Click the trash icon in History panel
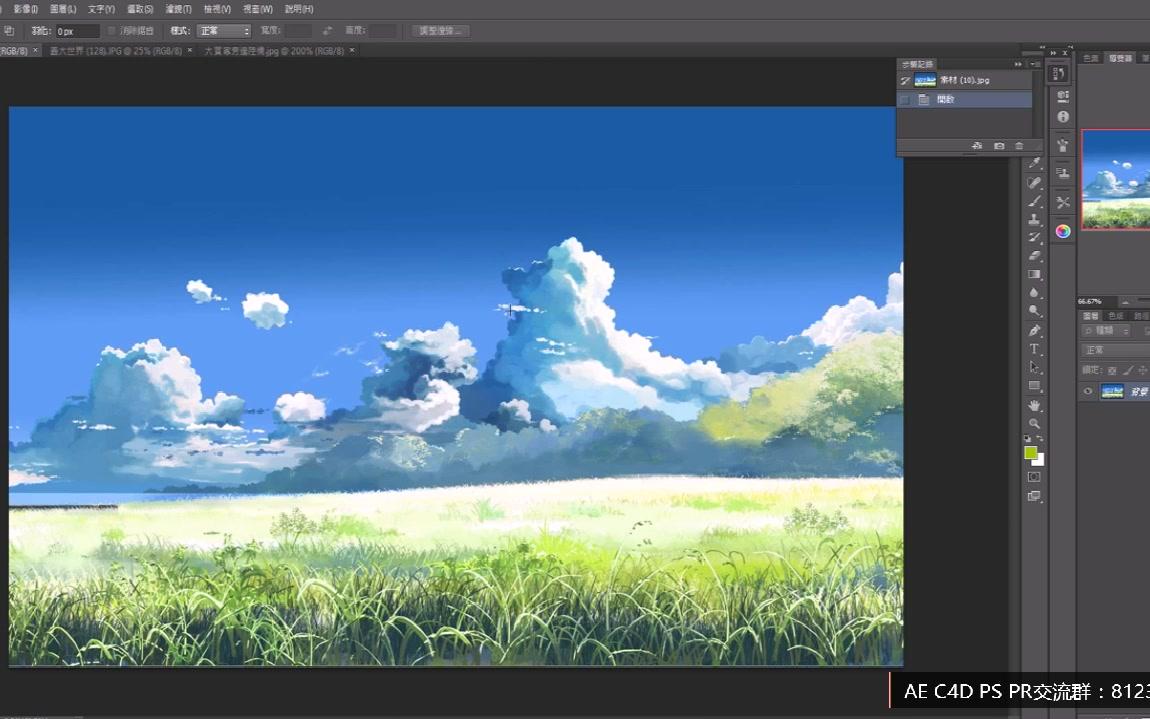 point(1020,146)
